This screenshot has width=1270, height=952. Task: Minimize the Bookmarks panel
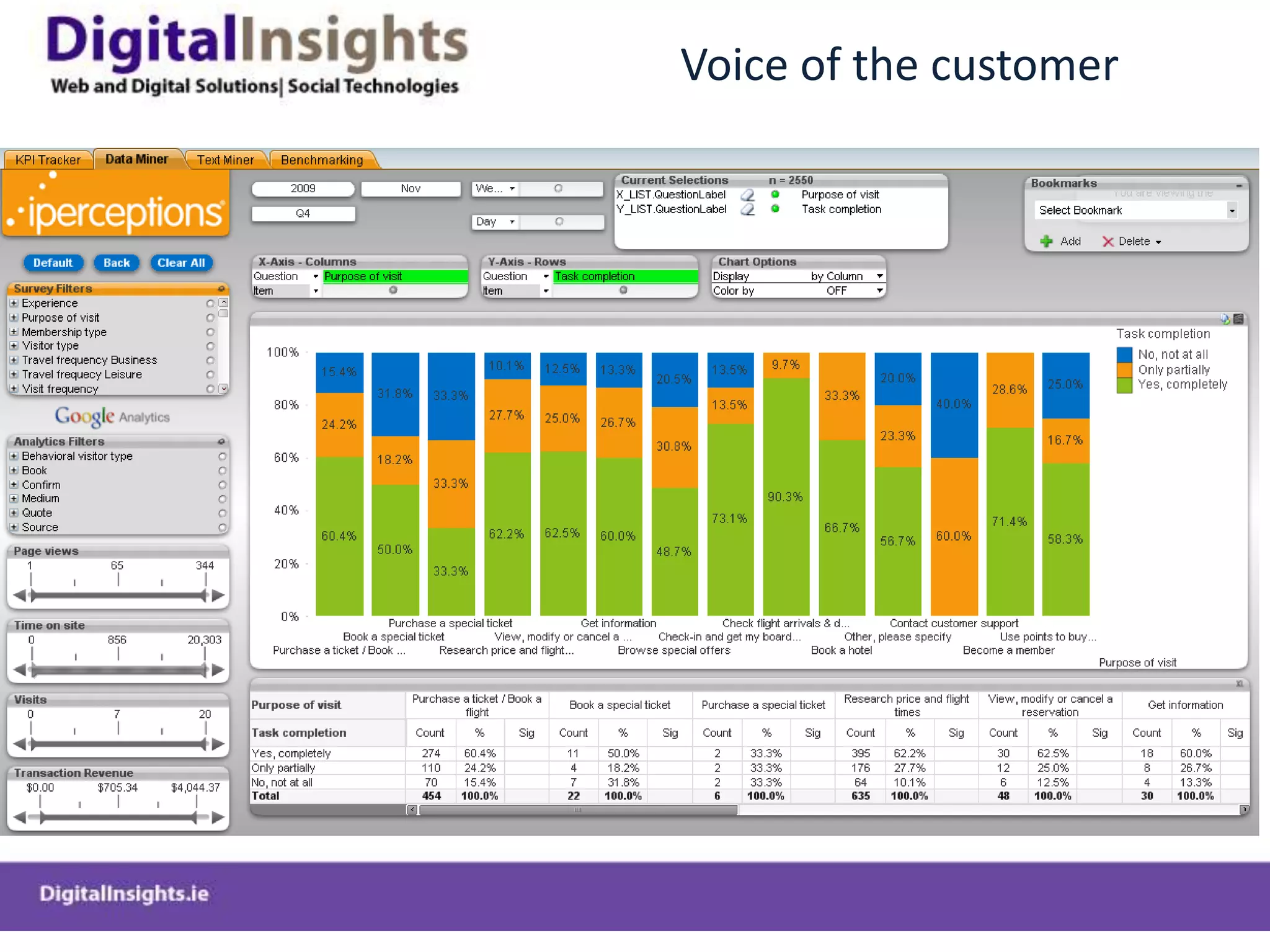[x=1238, y=185]
